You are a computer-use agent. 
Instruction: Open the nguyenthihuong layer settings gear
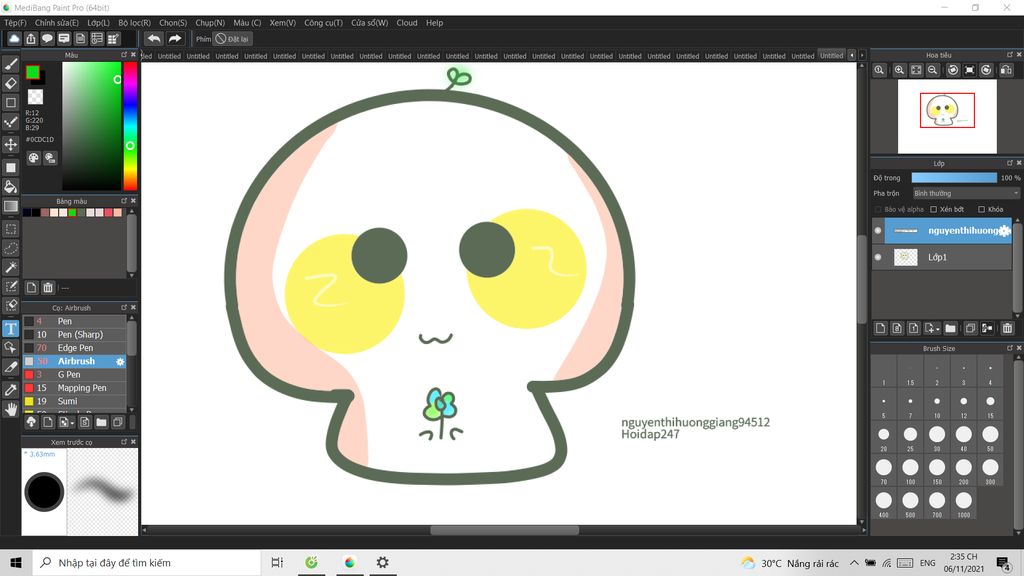[1004, 231]
